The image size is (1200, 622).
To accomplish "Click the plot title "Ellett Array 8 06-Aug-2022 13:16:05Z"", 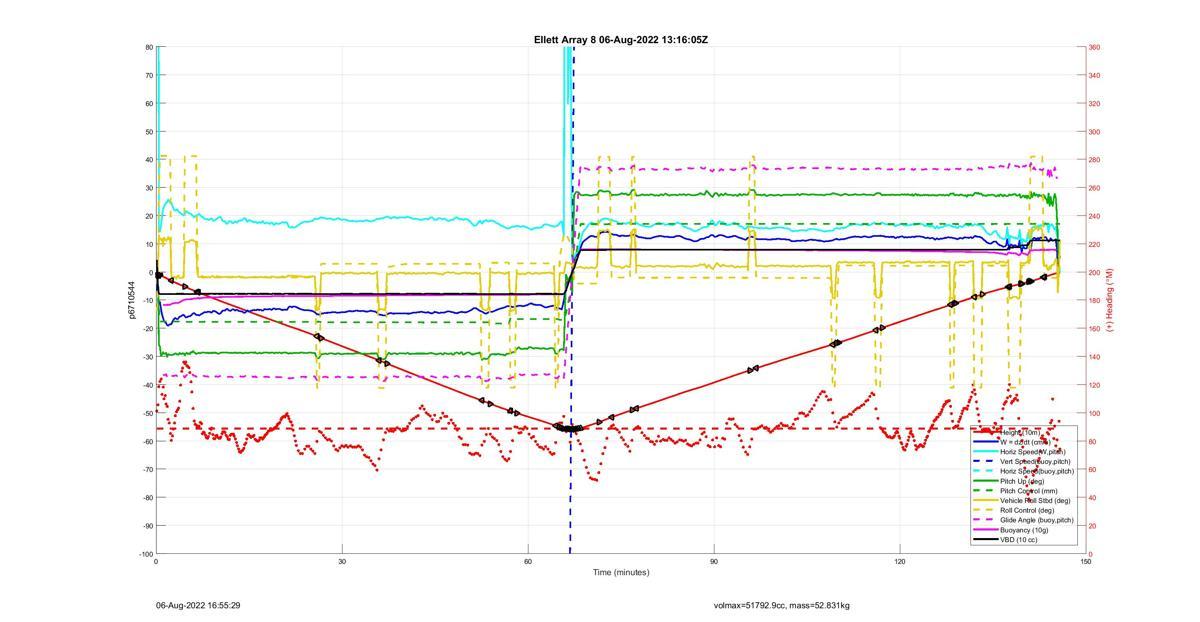I will [621, 40].
